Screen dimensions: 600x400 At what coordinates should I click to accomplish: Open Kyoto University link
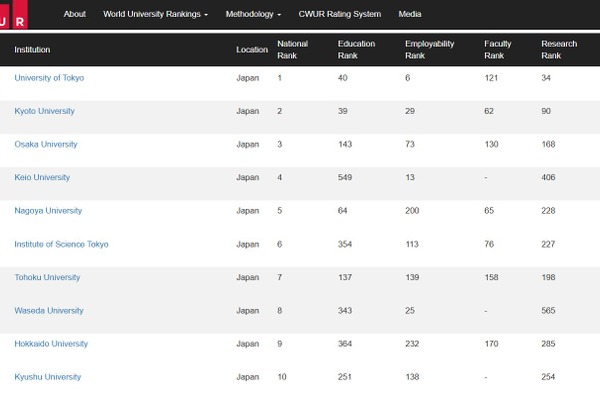pos(44,111)
